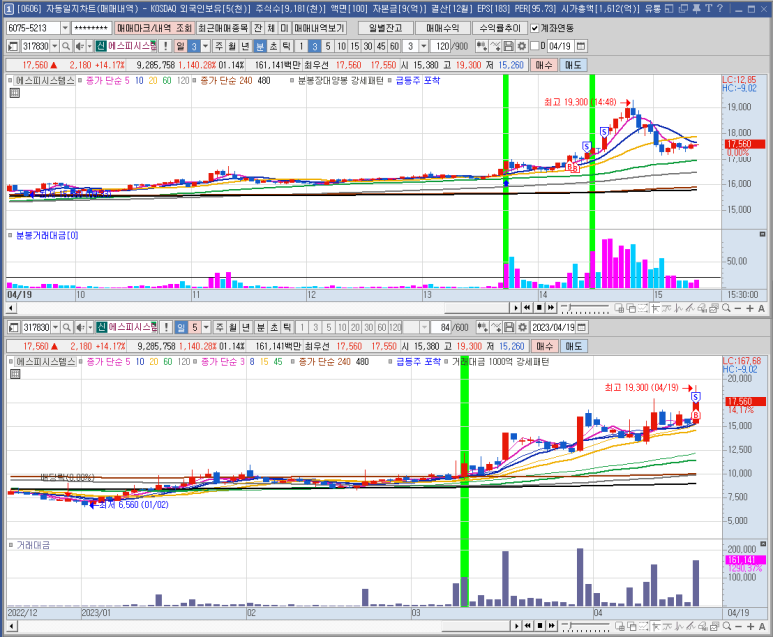
Task: Click the T icon in the title bar
Action: click(x=708, y=8)
